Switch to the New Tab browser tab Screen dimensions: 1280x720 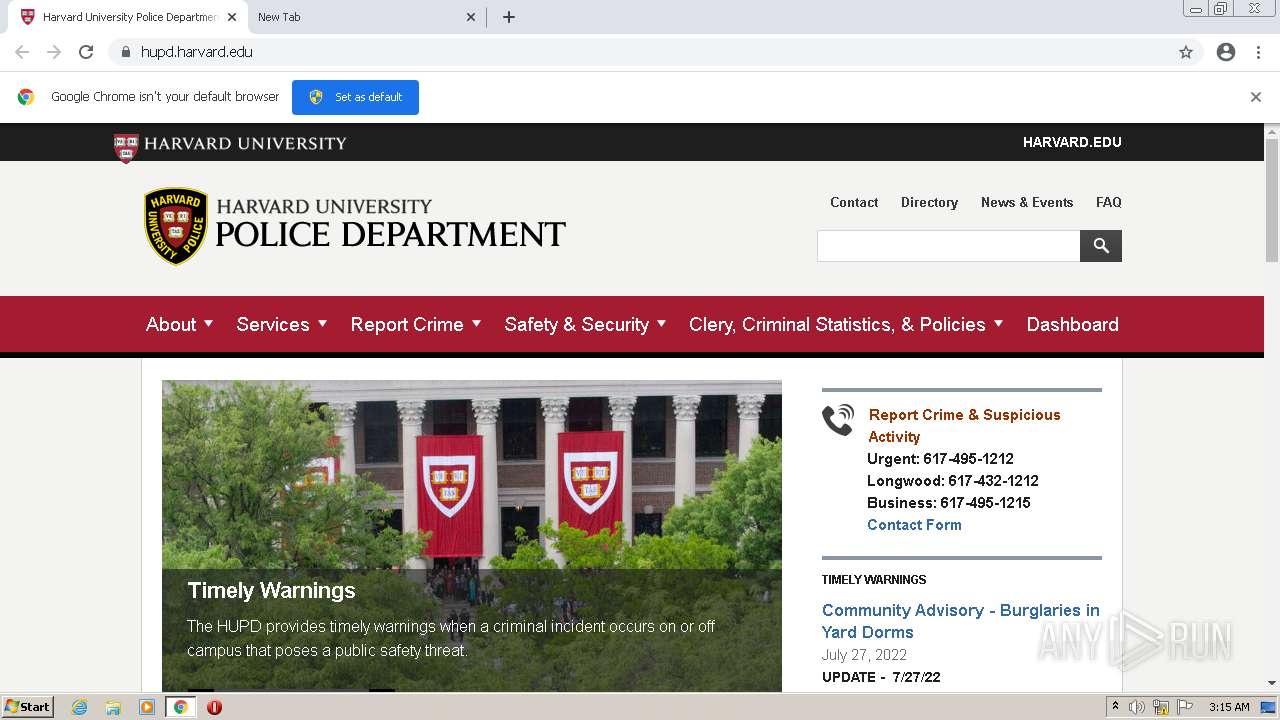365,17
